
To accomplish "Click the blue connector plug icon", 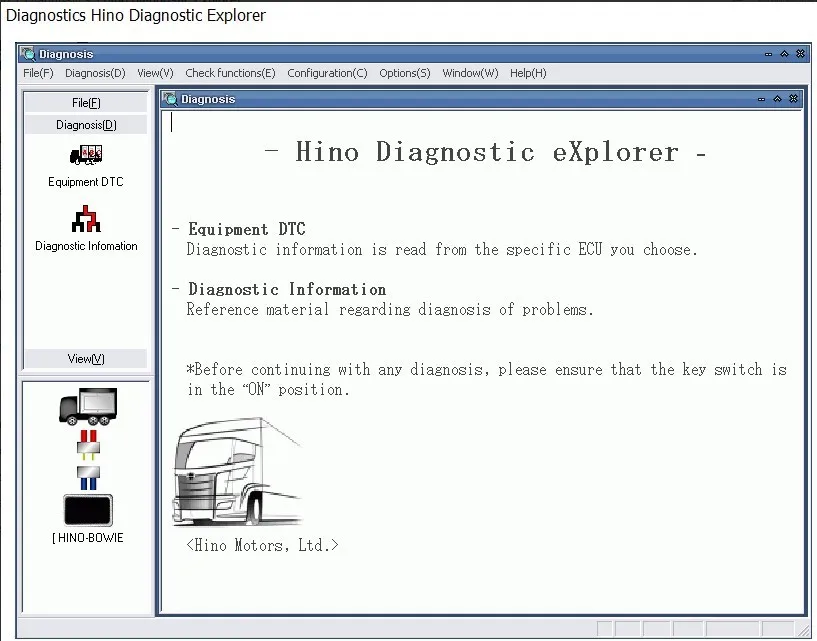I will [88, 477].
